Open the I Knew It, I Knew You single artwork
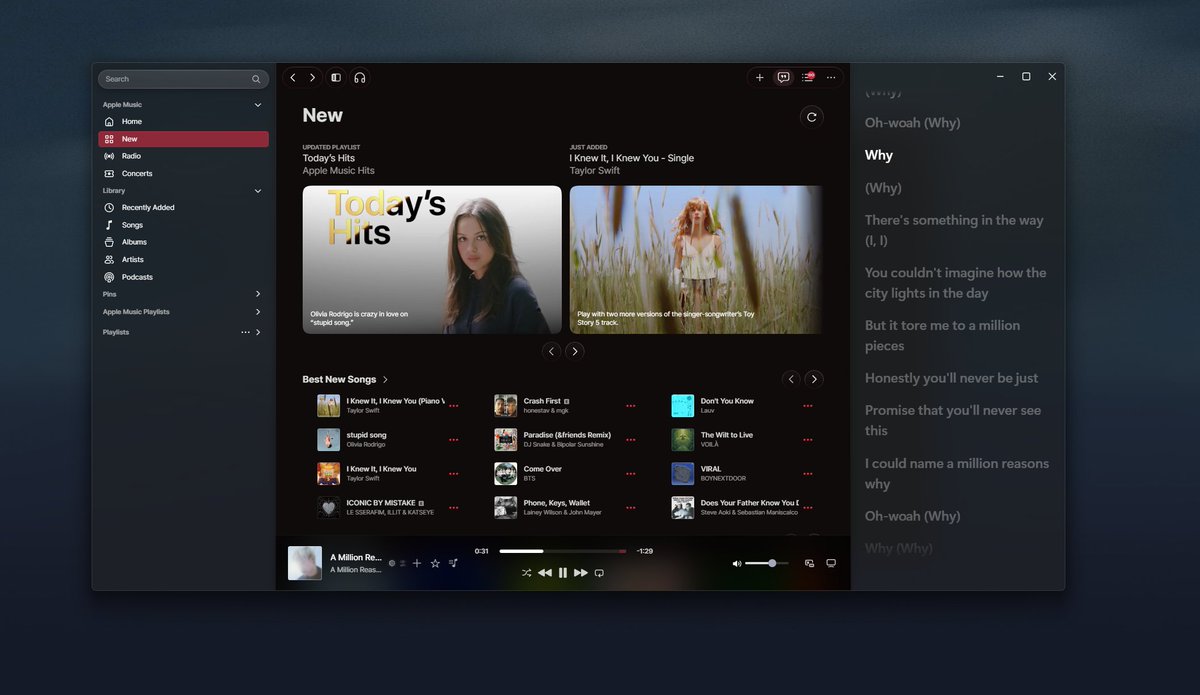1200x695 pixels. 696,260
